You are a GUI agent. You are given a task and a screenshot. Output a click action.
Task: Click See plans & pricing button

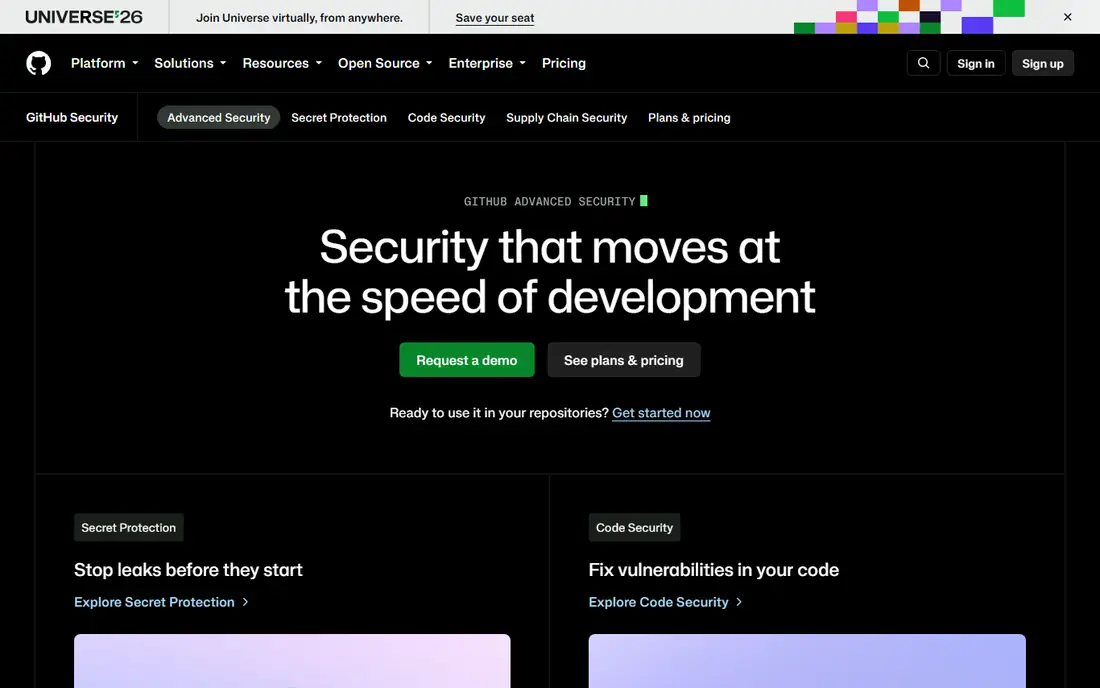coord(624,360)
